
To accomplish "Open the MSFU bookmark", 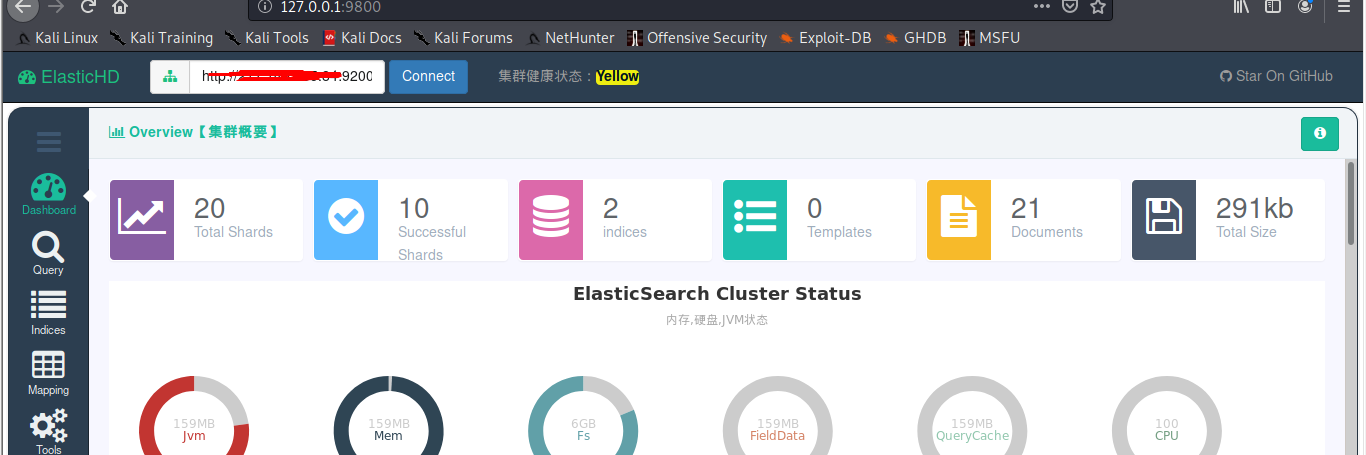I will coord(990,38).
